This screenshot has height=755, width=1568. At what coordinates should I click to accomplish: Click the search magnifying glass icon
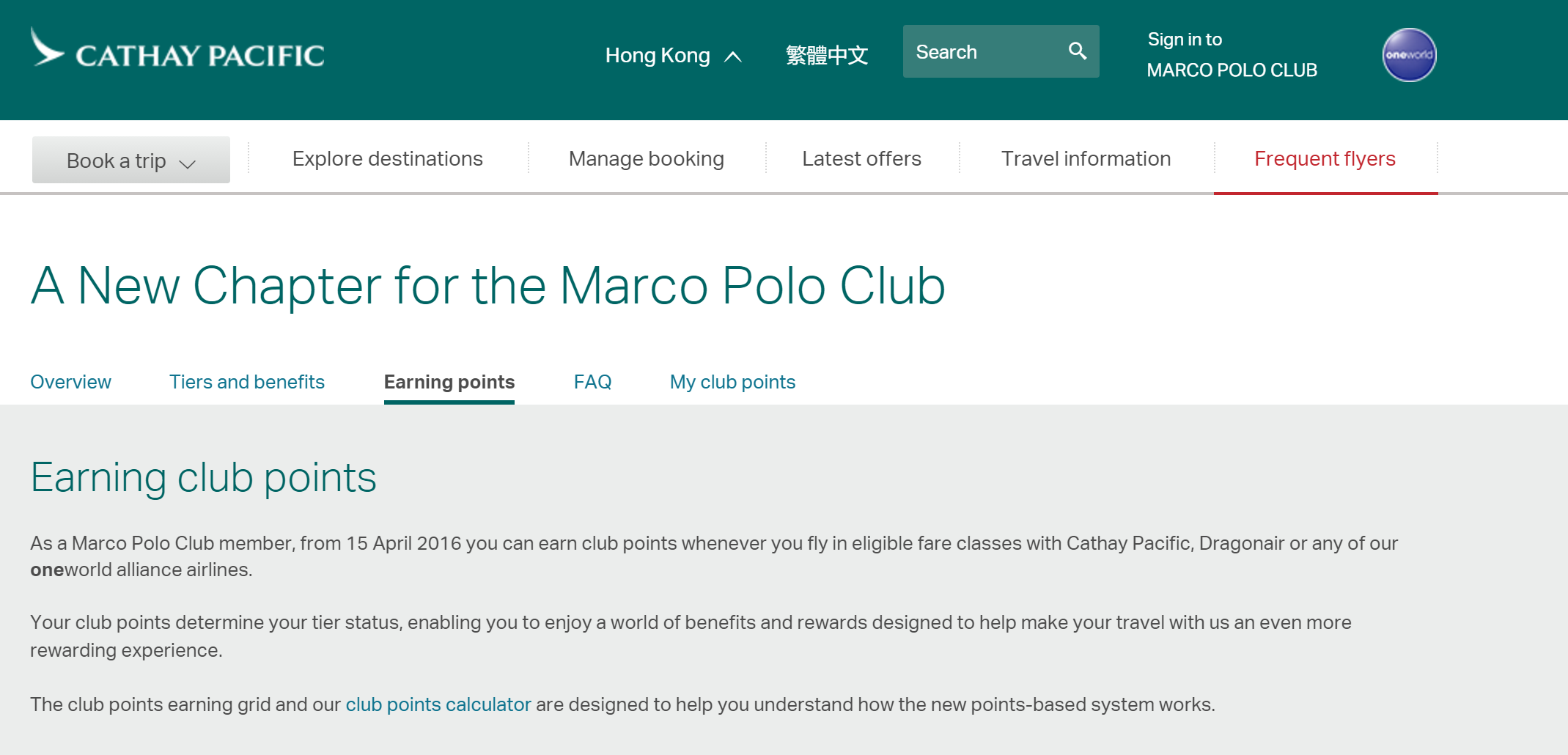pyautogui.click(x=1077, y=51)
